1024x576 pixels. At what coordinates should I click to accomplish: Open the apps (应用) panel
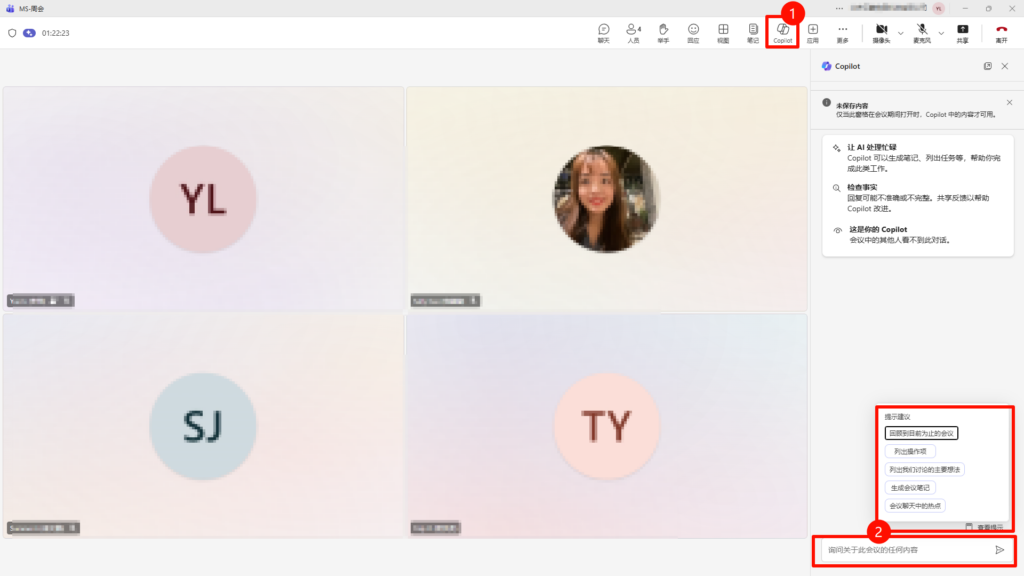813,32
